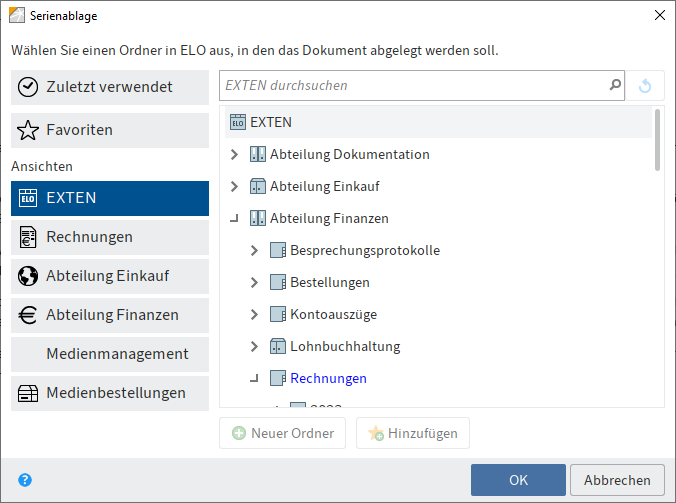Image resolution: width=676 pixels, height=503 pixels.
Task: Click the invoice icon beside the Rechnungen view
Action: (x=28, y=237)
